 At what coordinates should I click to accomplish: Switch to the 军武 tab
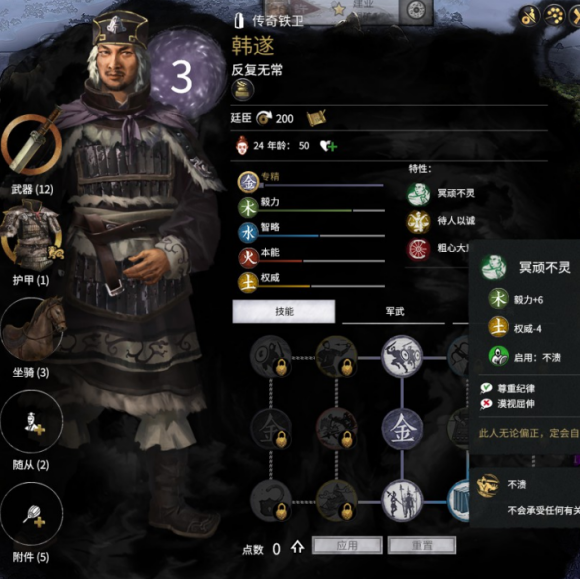pos(394,312)
